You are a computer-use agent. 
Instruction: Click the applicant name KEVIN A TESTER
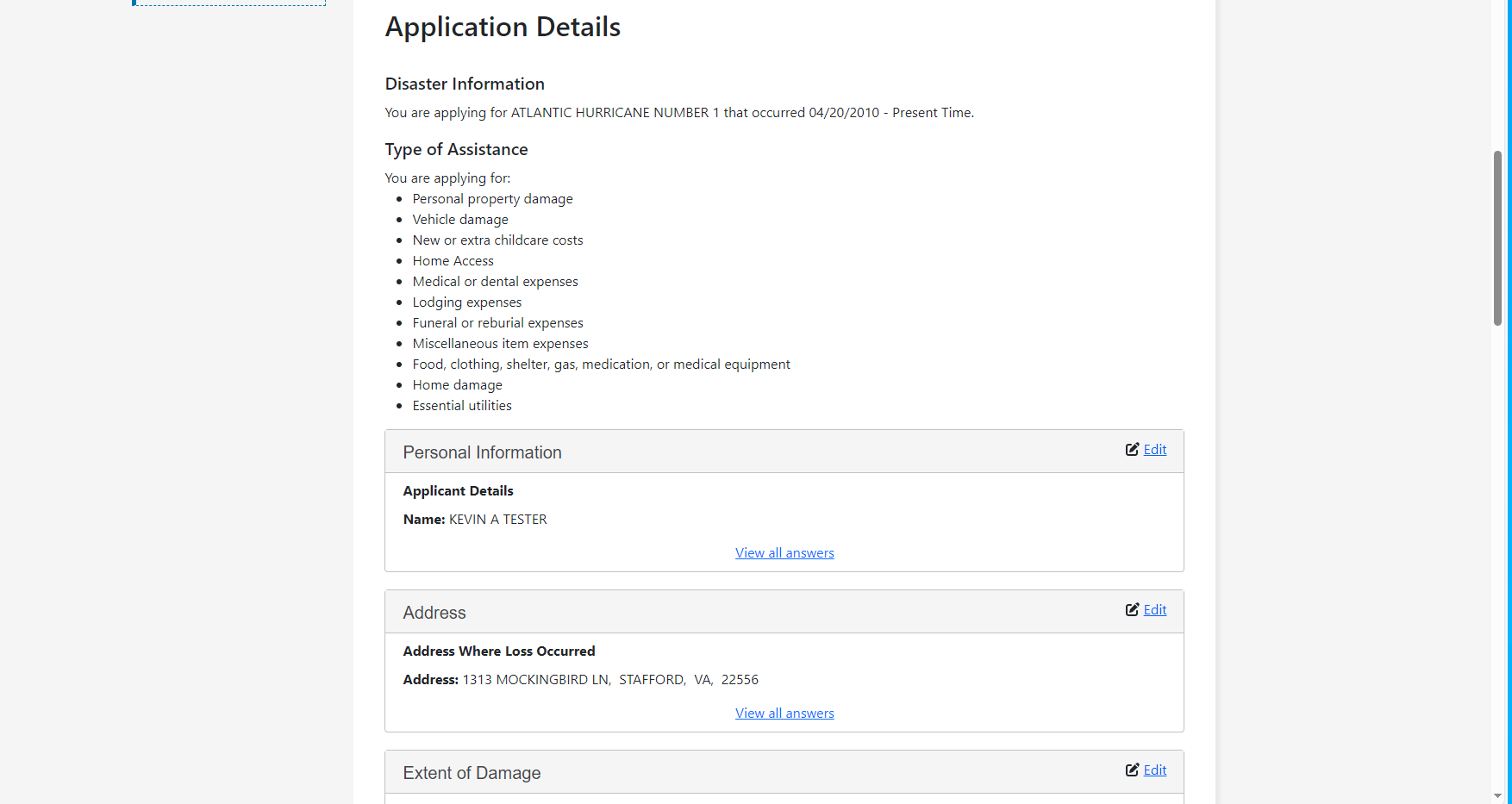click(x=497, y=520)
